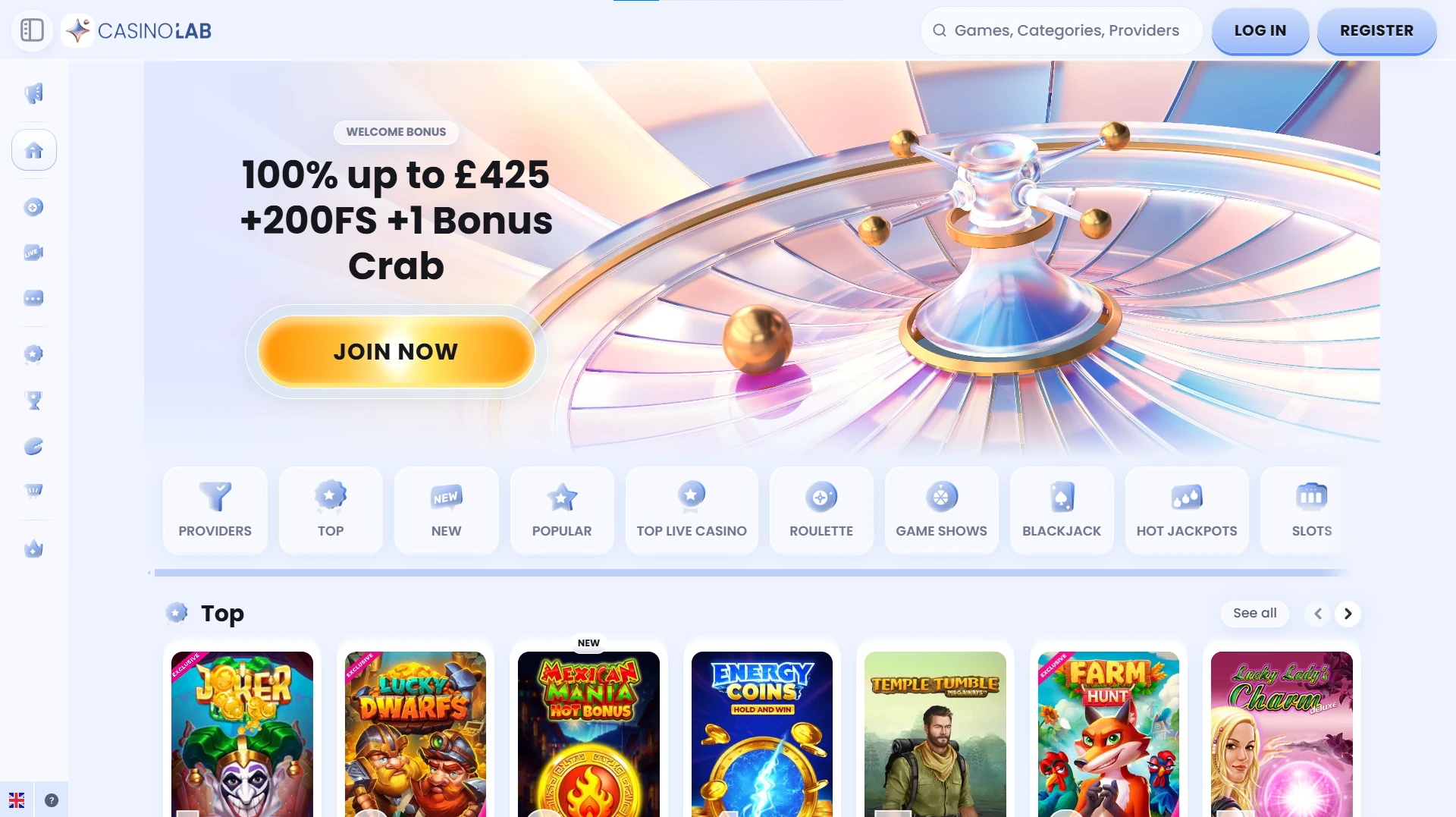Open the live casino sidebar icon
This screenshot has width=1456, height=817.
click(33, 253)
